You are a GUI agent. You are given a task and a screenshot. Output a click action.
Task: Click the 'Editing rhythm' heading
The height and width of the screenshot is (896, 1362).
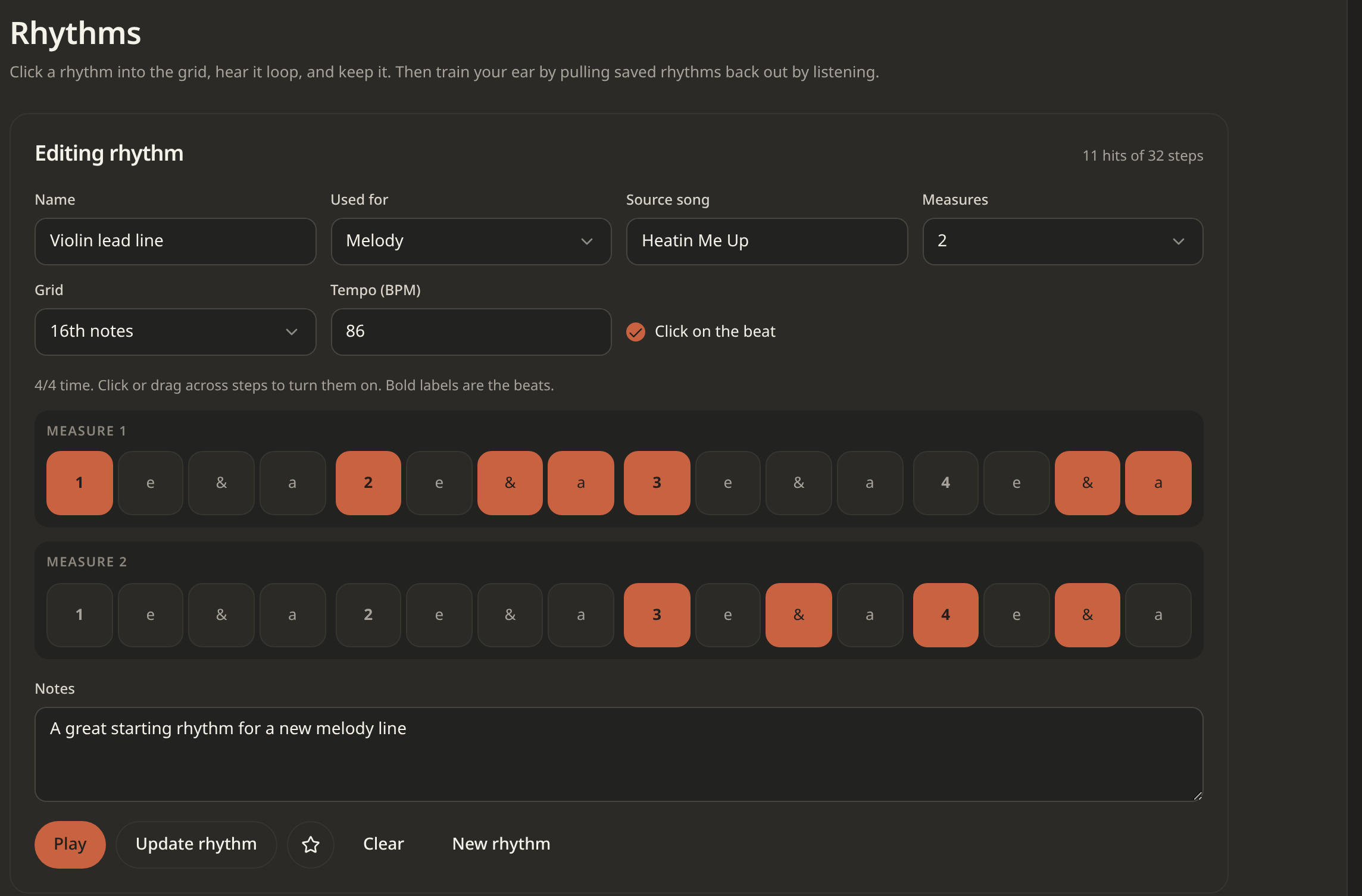tap(110, 153)
